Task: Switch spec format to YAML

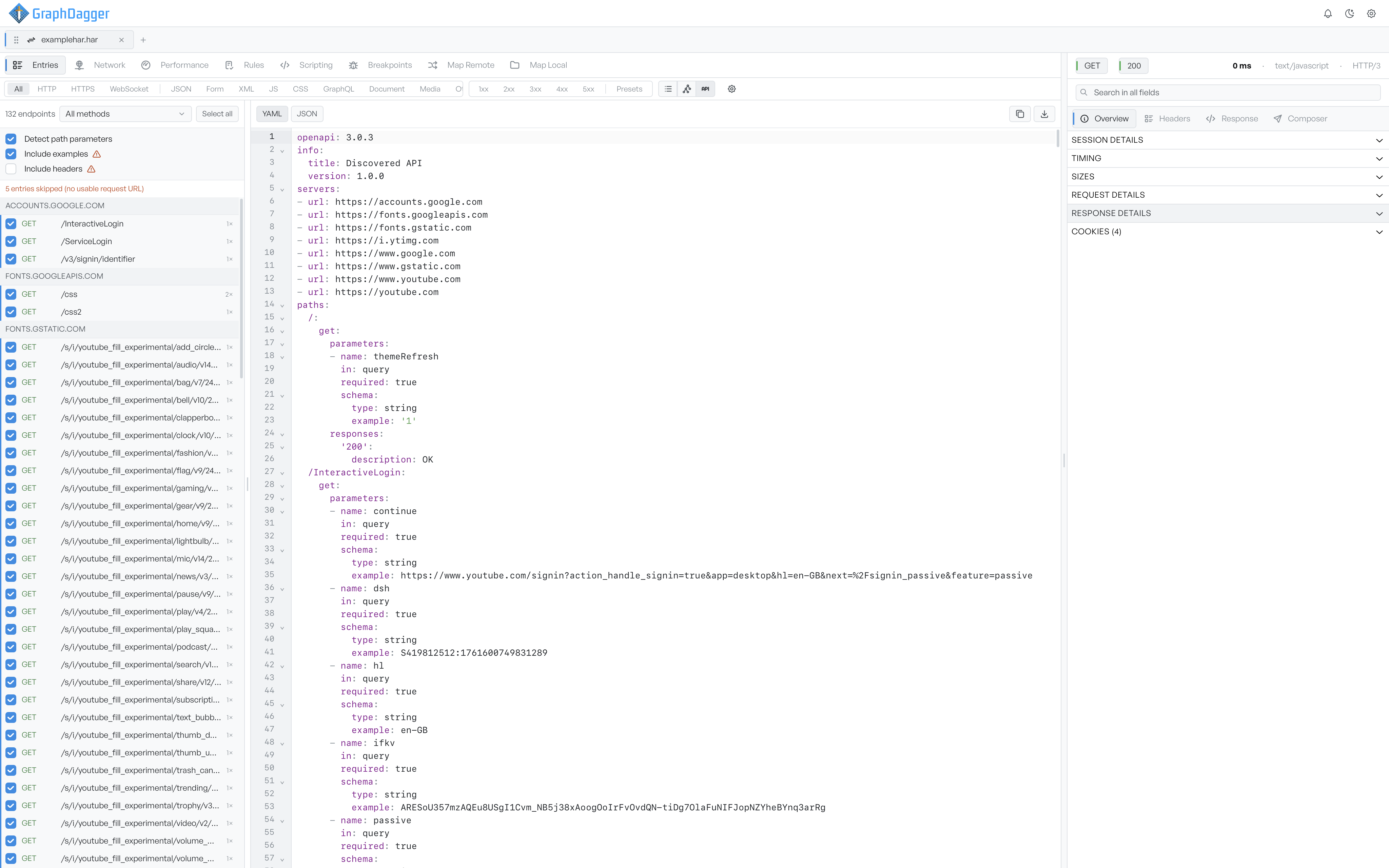Action: pyautogui.click(x=272, y=114)
